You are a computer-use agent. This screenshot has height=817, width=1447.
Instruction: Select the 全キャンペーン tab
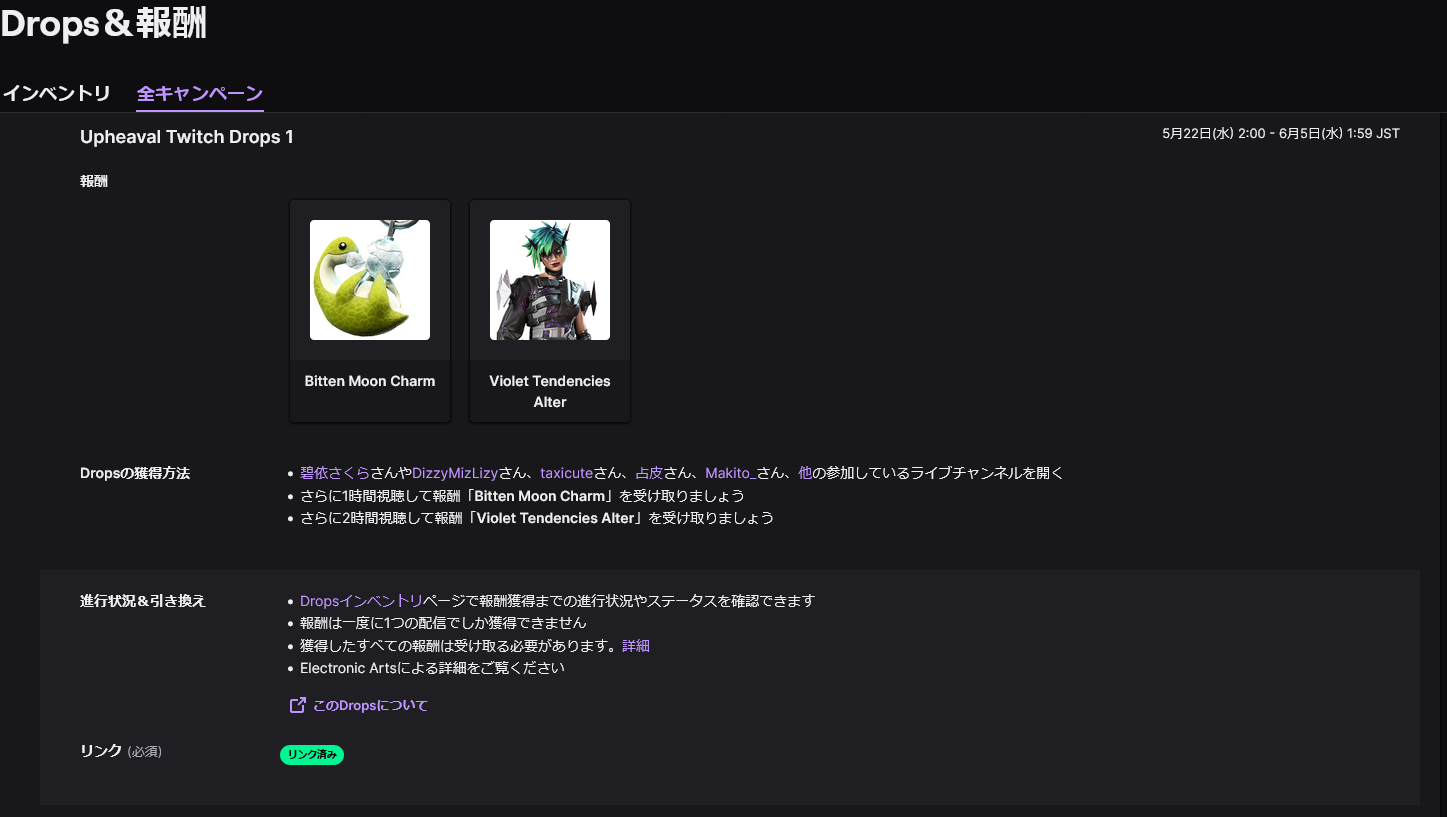pyautogui.click(x=200, y=94)
